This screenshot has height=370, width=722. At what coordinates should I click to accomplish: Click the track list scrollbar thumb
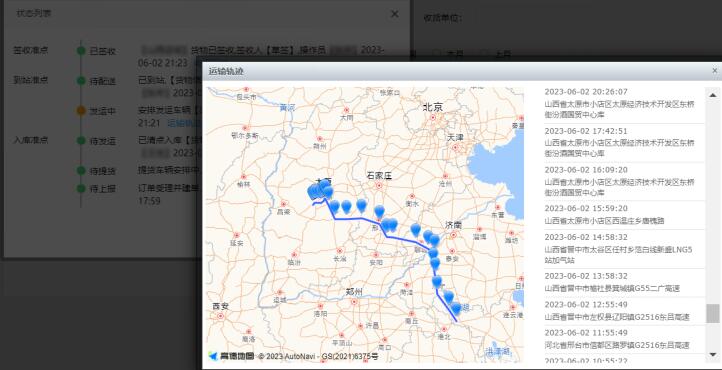coord(713,313)
